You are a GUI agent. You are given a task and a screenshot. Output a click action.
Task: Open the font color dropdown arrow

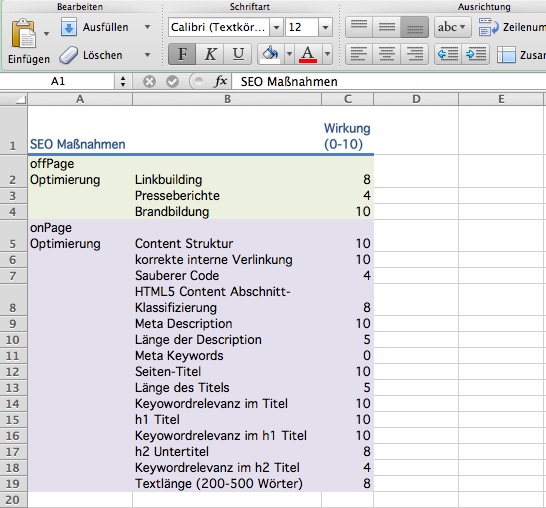coord(327,54)
